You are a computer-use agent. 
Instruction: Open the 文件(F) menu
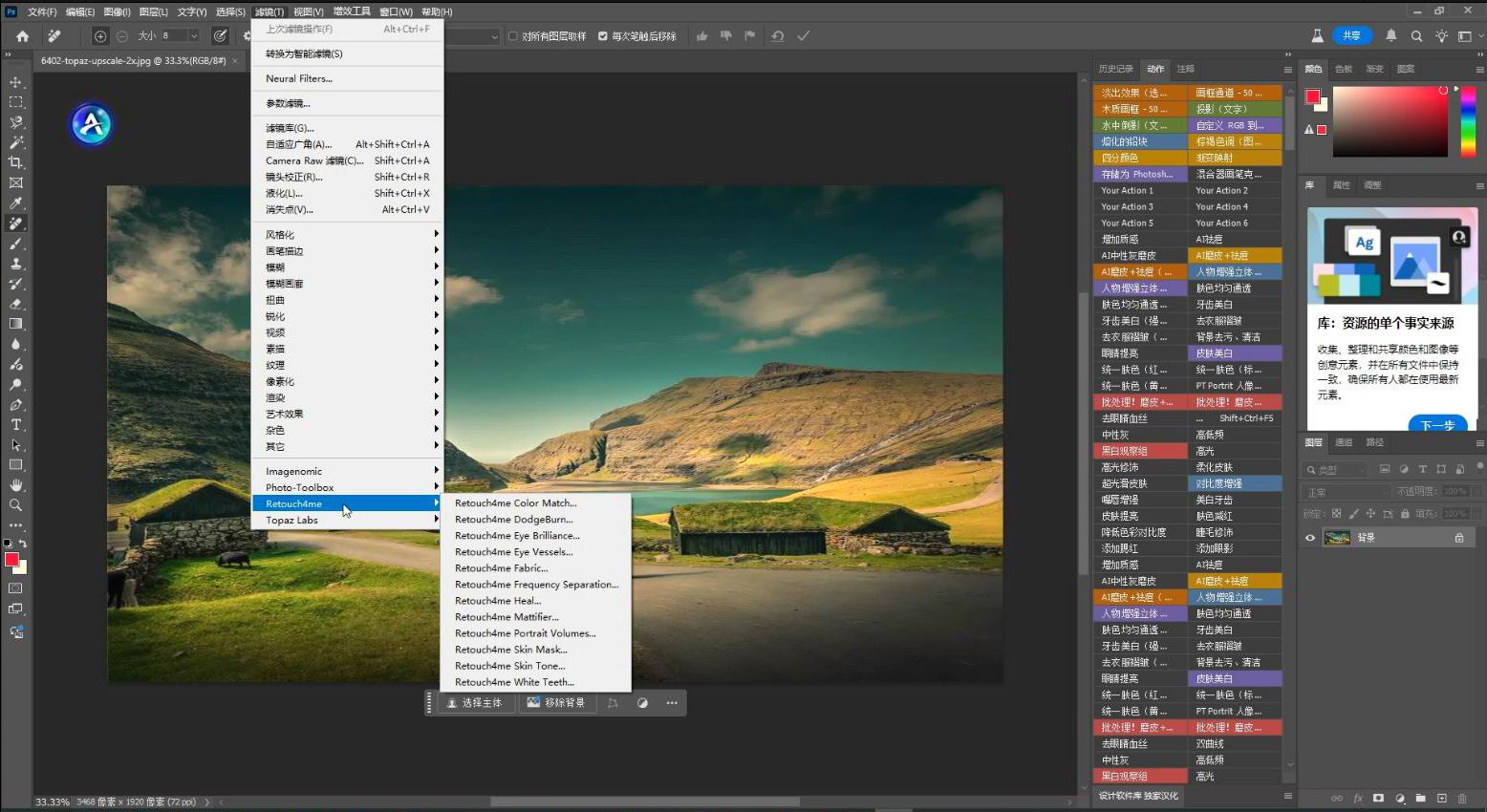click(42, 11)
